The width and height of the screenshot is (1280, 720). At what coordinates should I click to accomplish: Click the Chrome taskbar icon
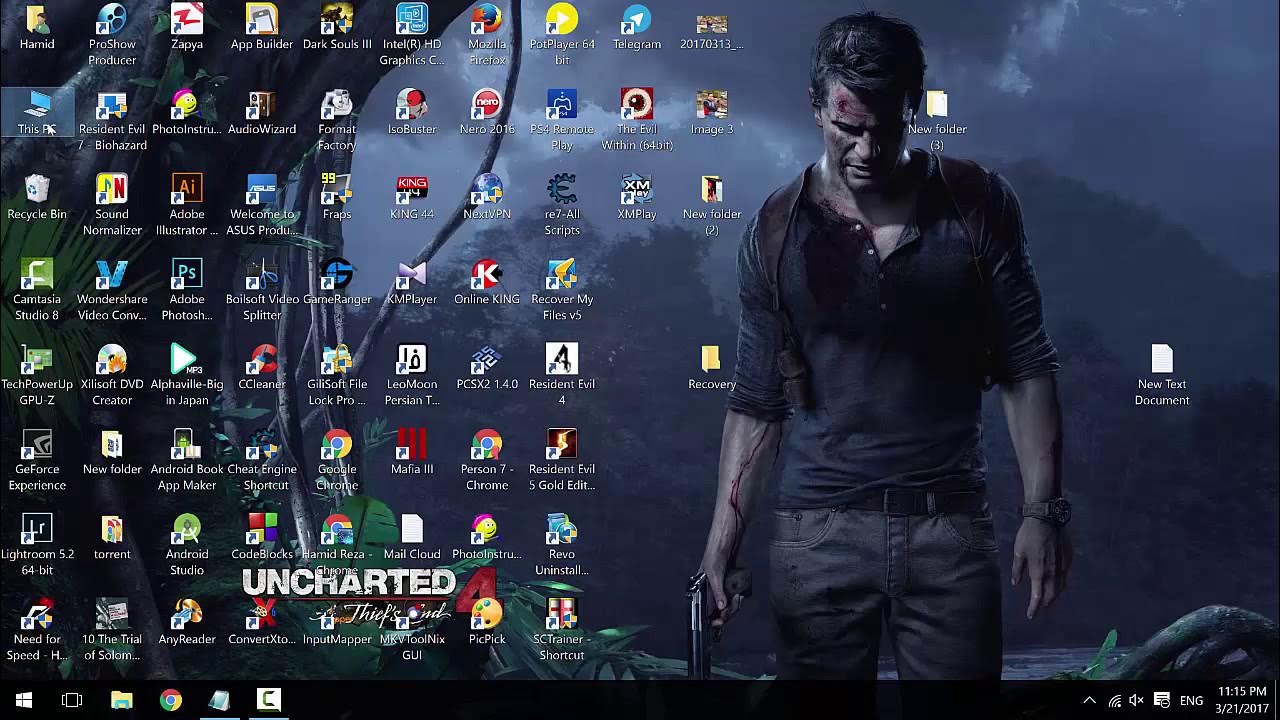point(171,700)
